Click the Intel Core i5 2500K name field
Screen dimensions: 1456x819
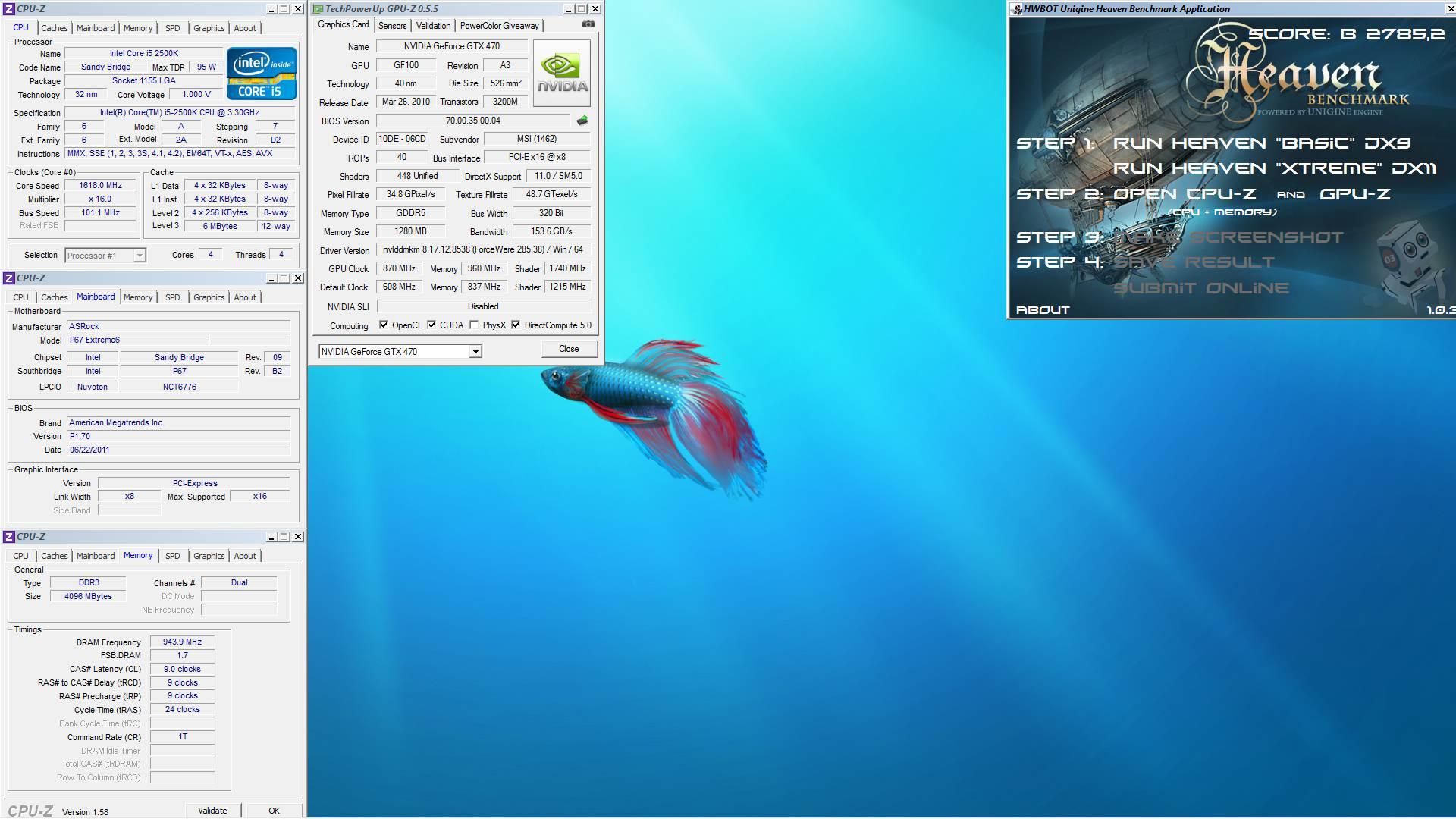pyautogui.click(x=144, y=54)
